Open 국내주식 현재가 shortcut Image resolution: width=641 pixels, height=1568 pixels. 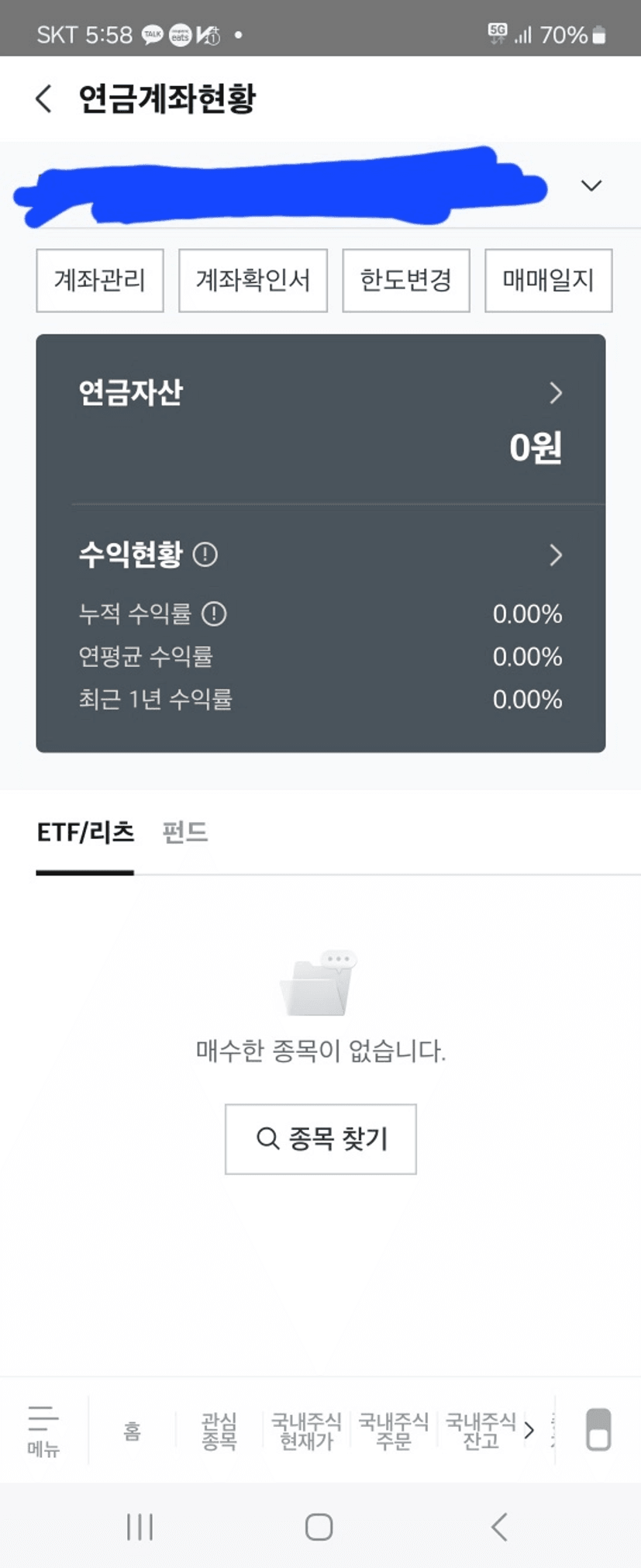[x=306, y=1431]
